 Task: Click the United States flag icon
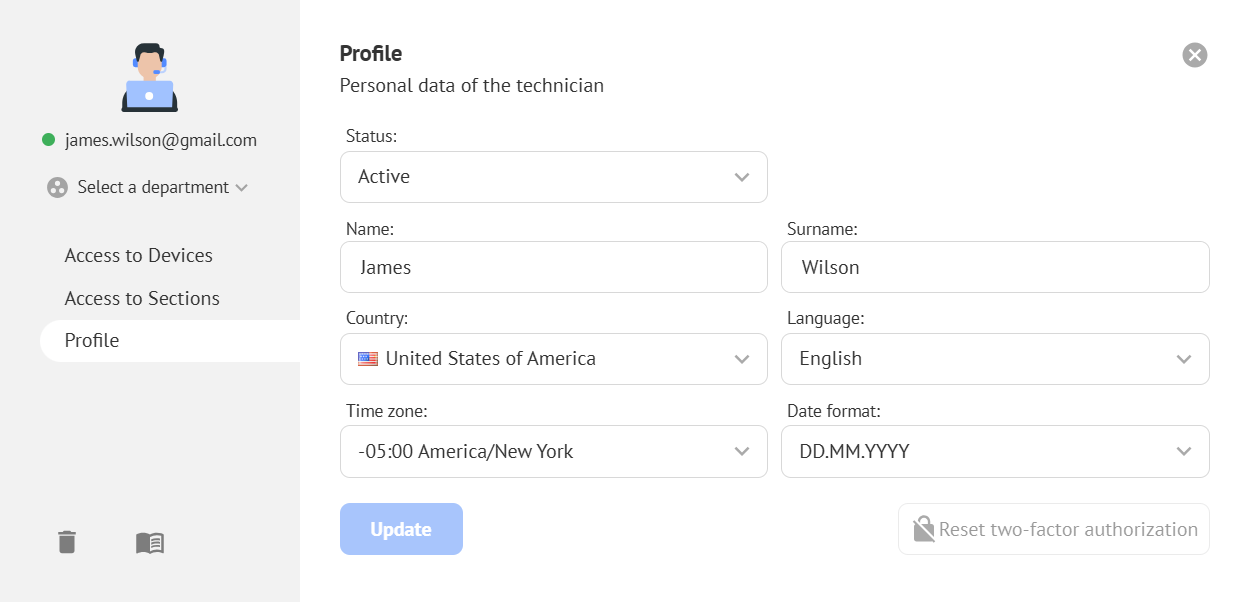pos(368,359)
